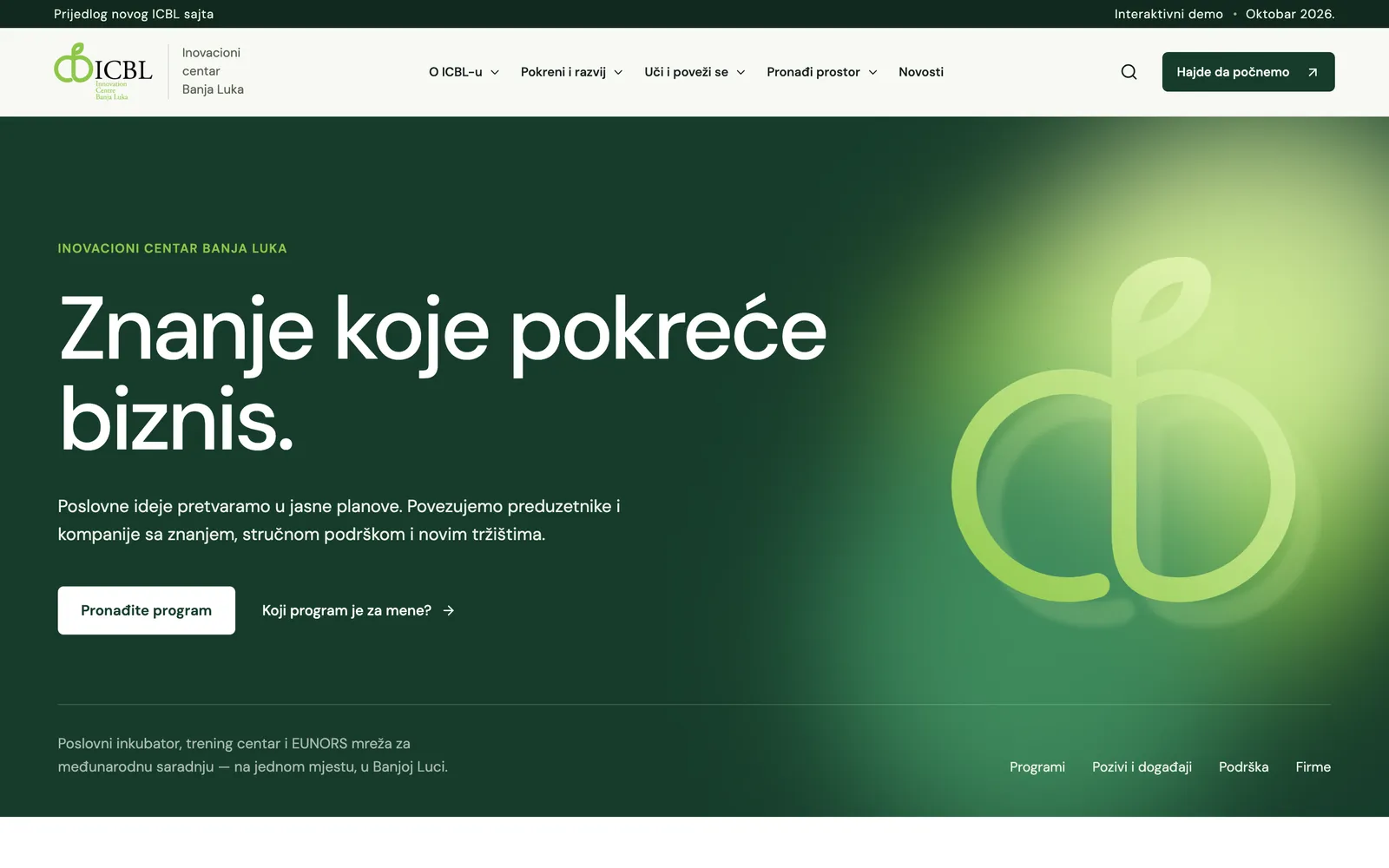Click the 'Poslovne ideje pretvaramo' paragraph

tap(339, 520)
